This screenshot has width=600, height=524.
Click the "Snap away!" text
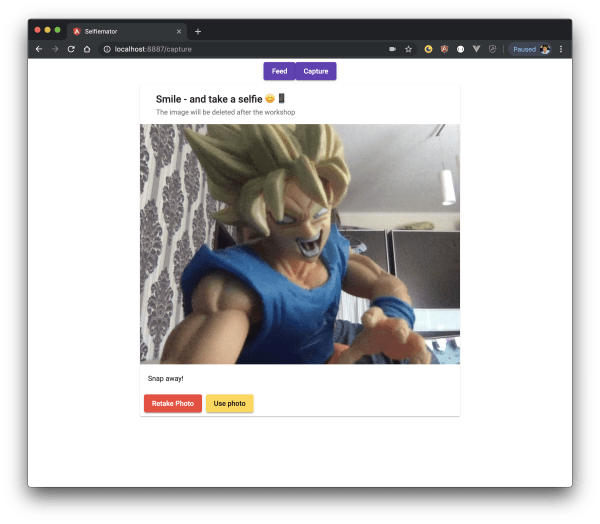tap(165, 379)
